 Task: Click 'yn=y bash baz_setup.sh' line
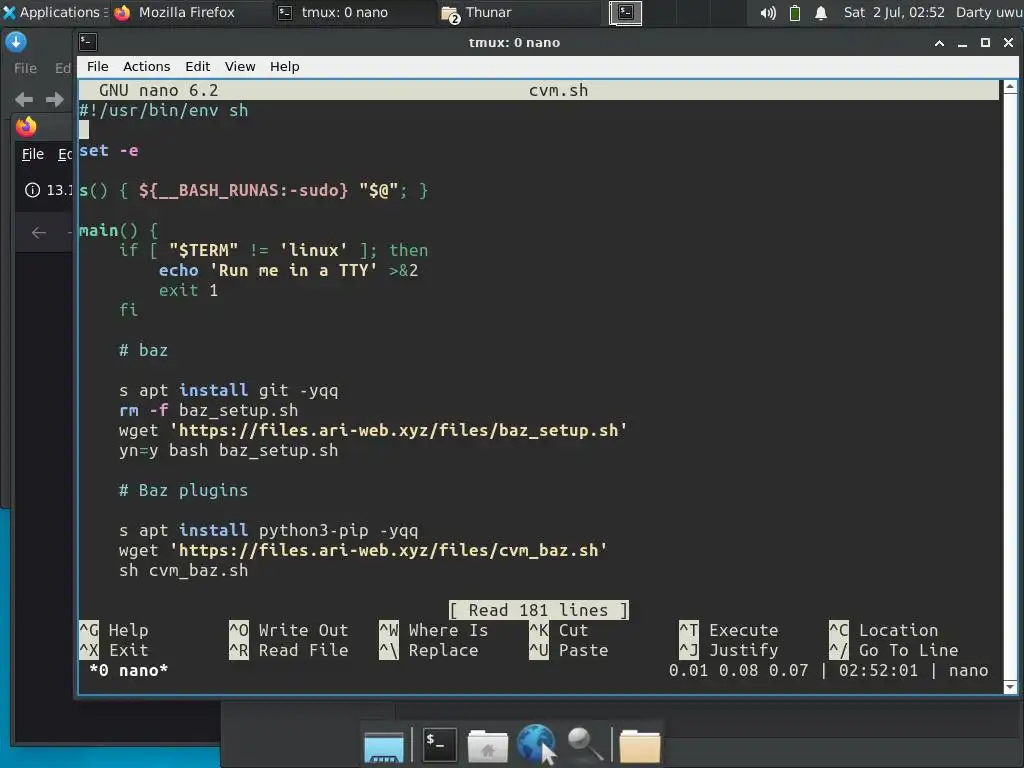pyautogui.click(x=229, y=451)
